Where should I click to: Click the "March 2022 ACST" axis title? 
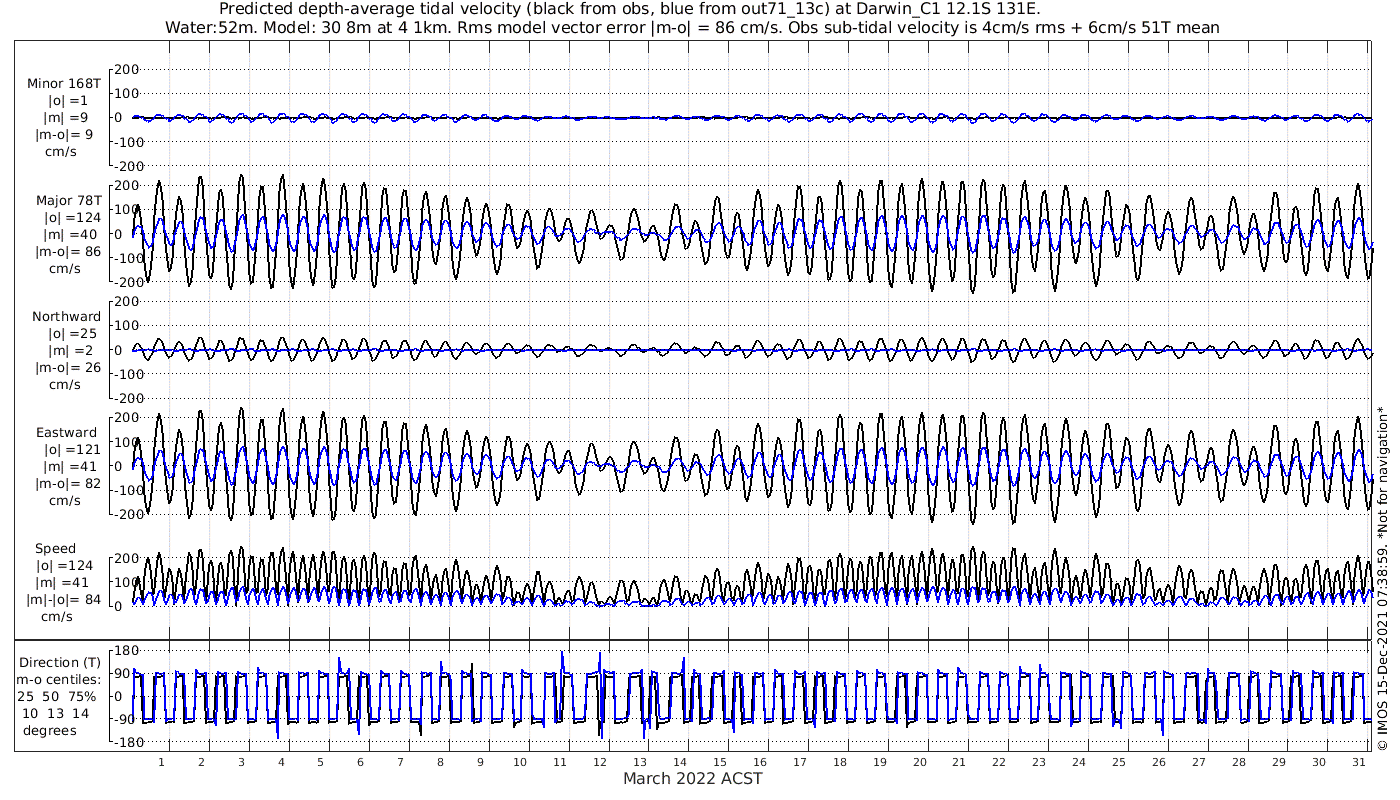click(x=692, y=778)
